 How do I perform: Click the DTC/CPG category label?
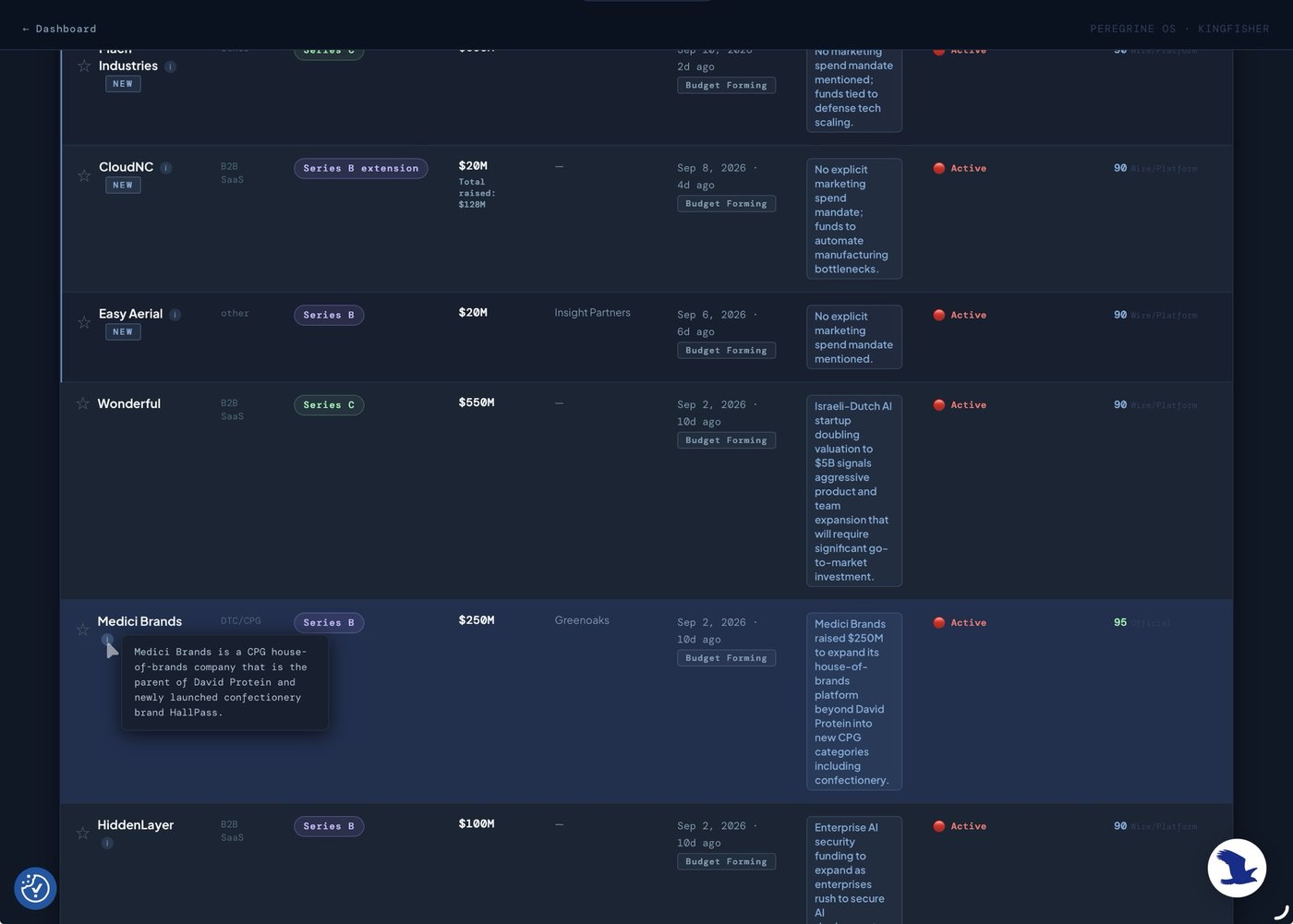[x=241, y=620]
